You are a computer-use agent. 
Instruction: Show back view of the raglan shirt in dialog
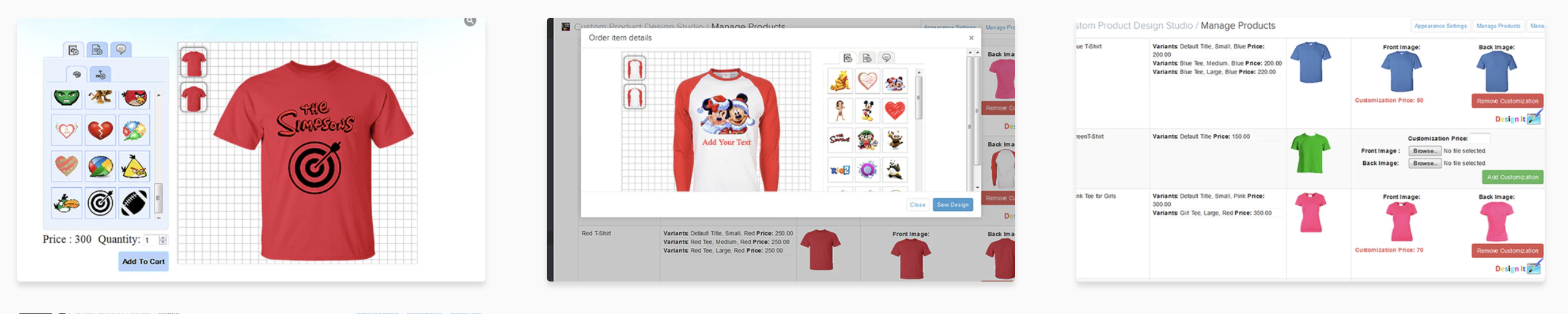634,97
